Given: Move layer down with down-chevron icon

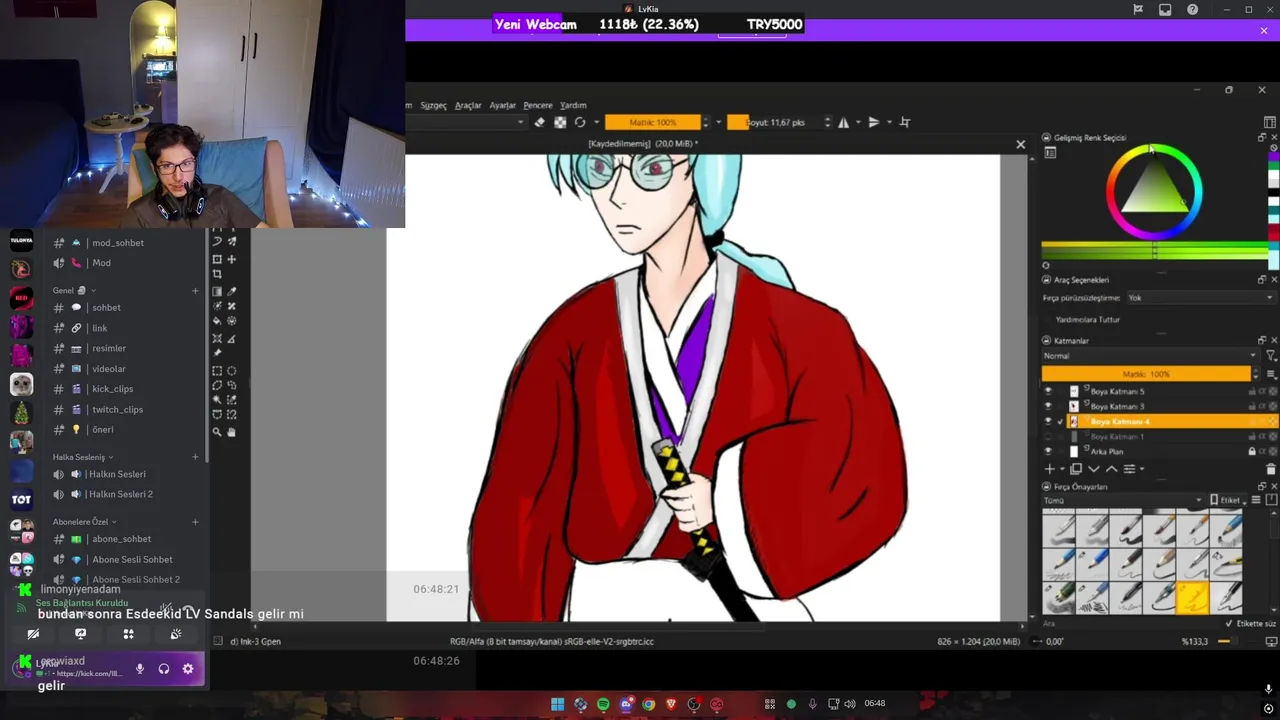Looking at the screenshot, I should pos(1094,468).
